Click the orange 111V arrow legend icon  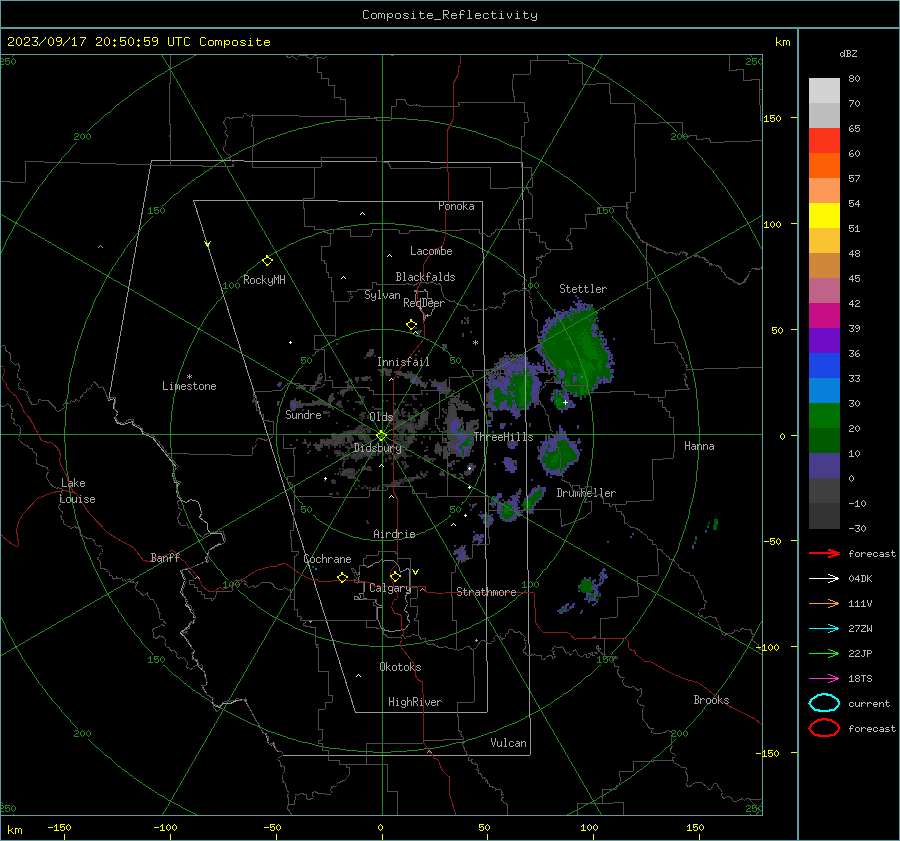(824, 603)
